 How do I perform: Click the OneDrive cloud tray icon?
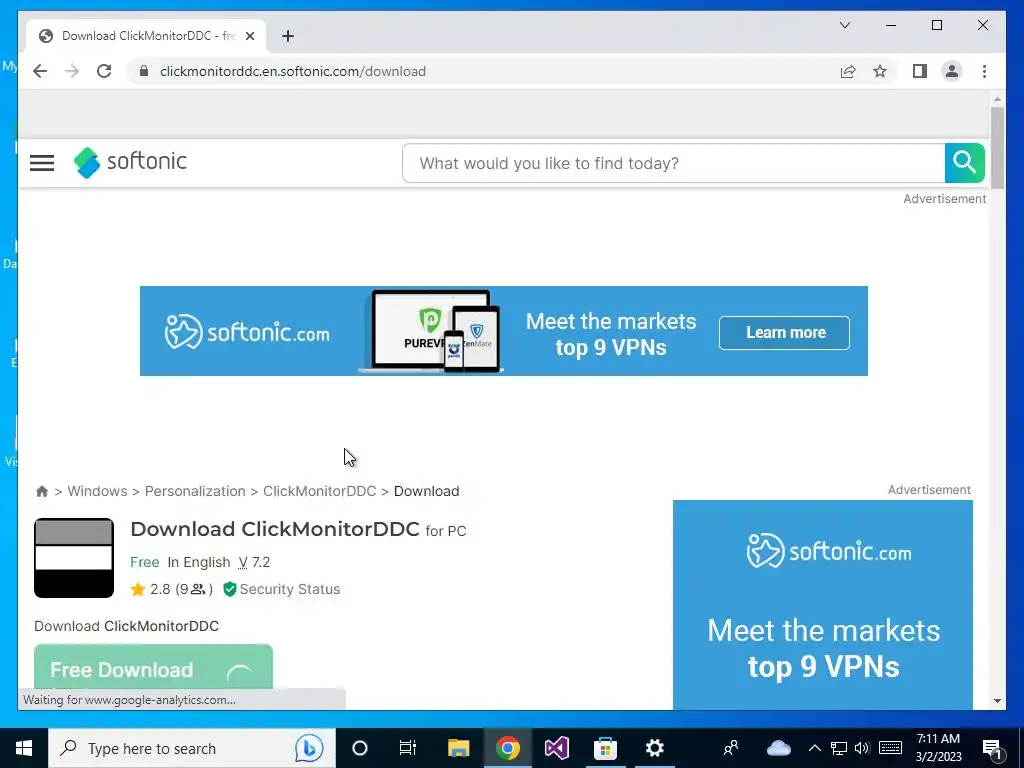coord(778,748)
